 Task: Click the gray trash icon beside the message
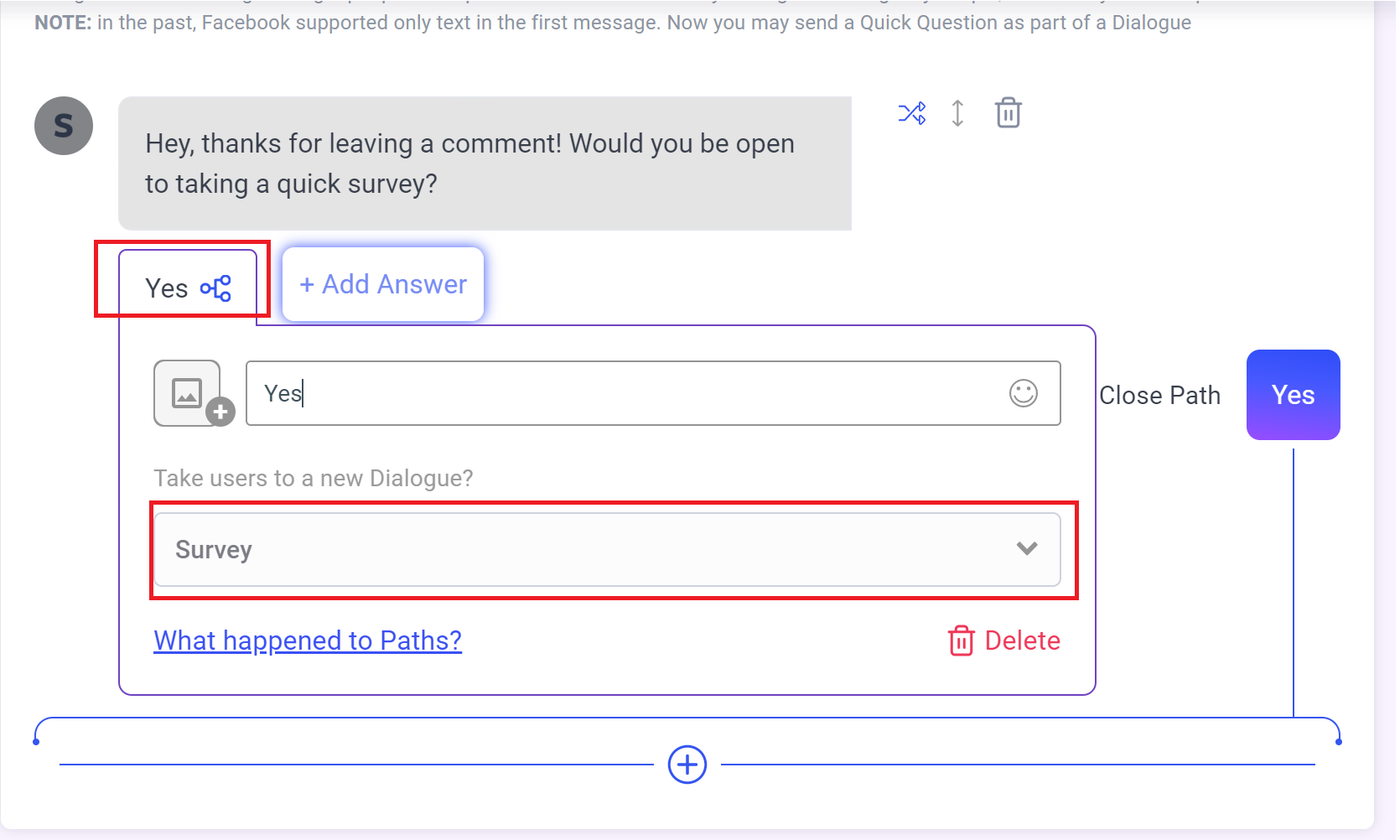pyautogui.click(x=1008, y=112)
